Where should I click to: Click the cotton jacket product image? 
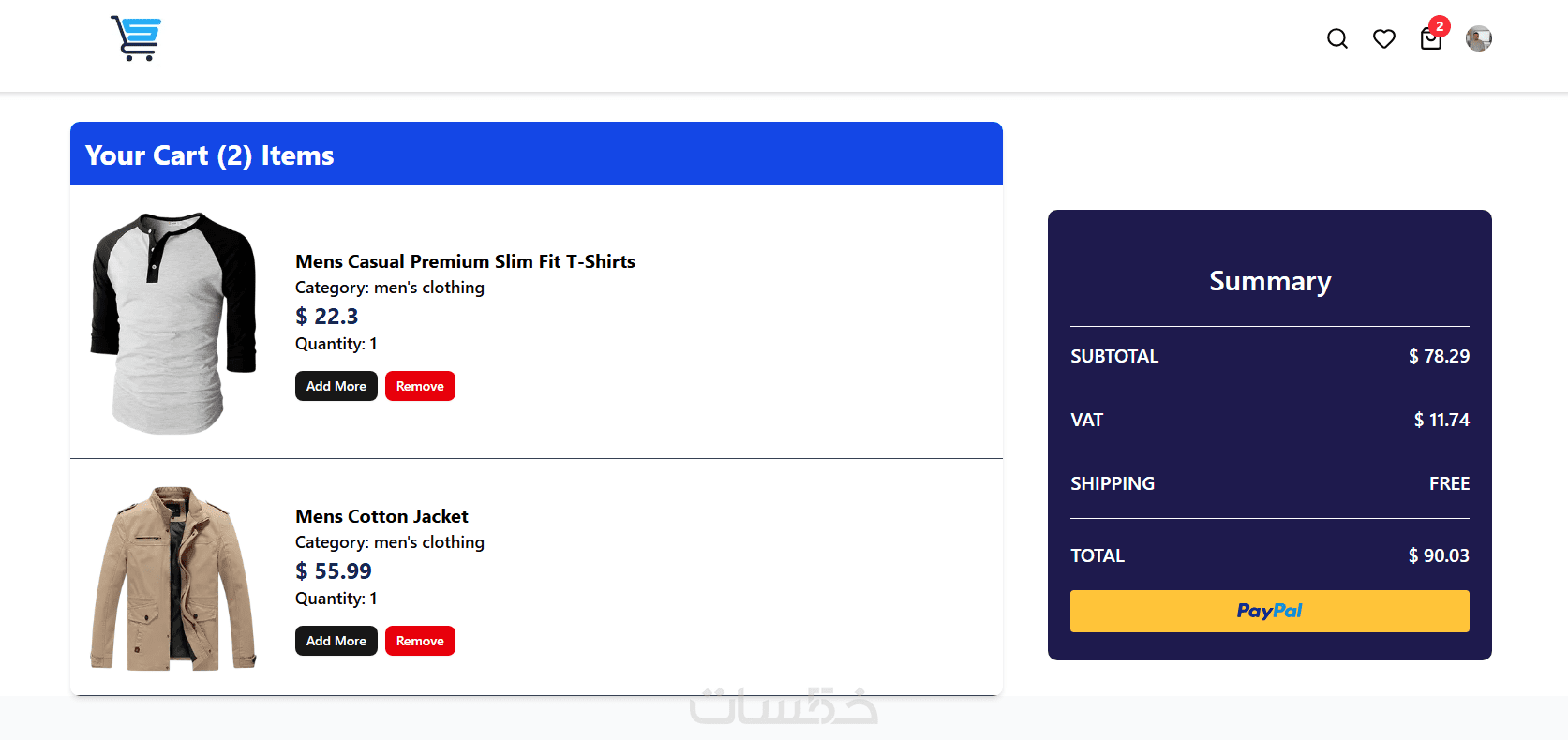click(173, 578)
